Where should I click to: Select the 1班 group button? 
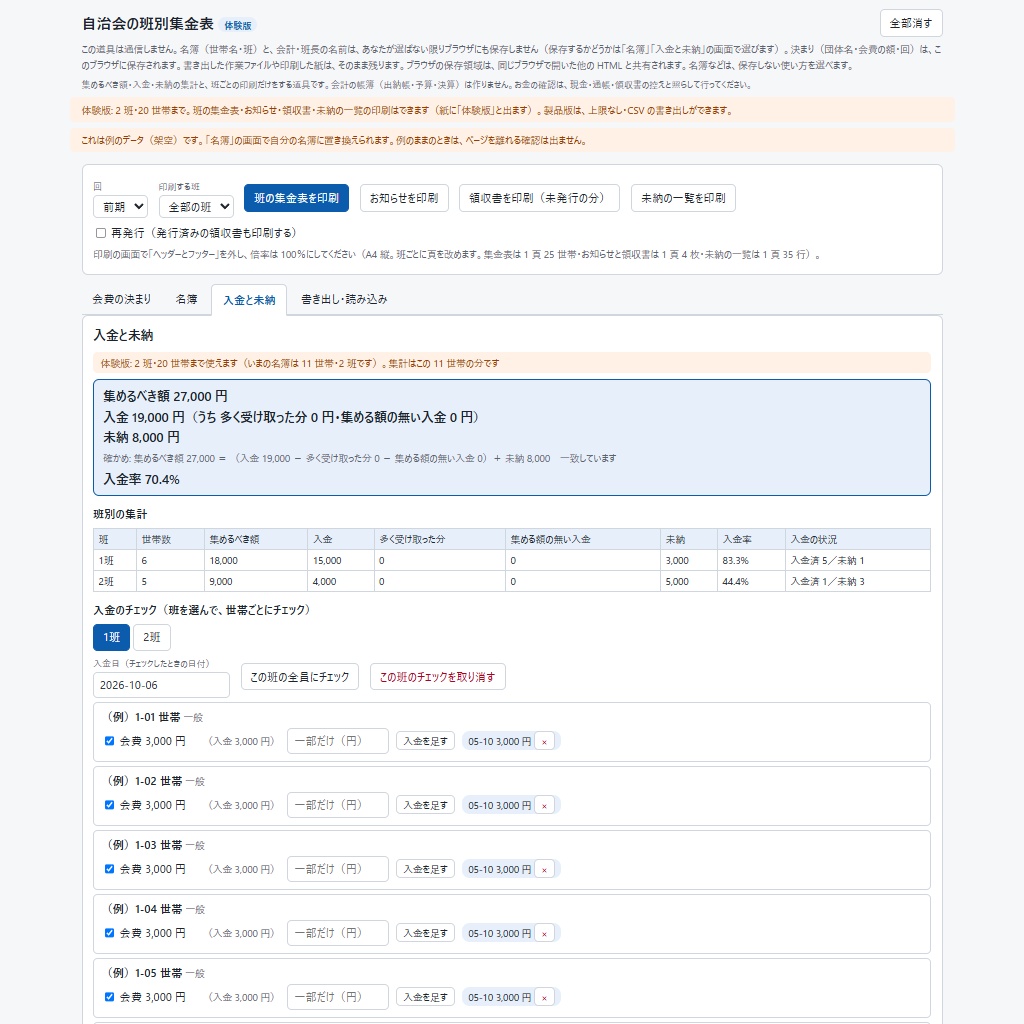[112, 637]
